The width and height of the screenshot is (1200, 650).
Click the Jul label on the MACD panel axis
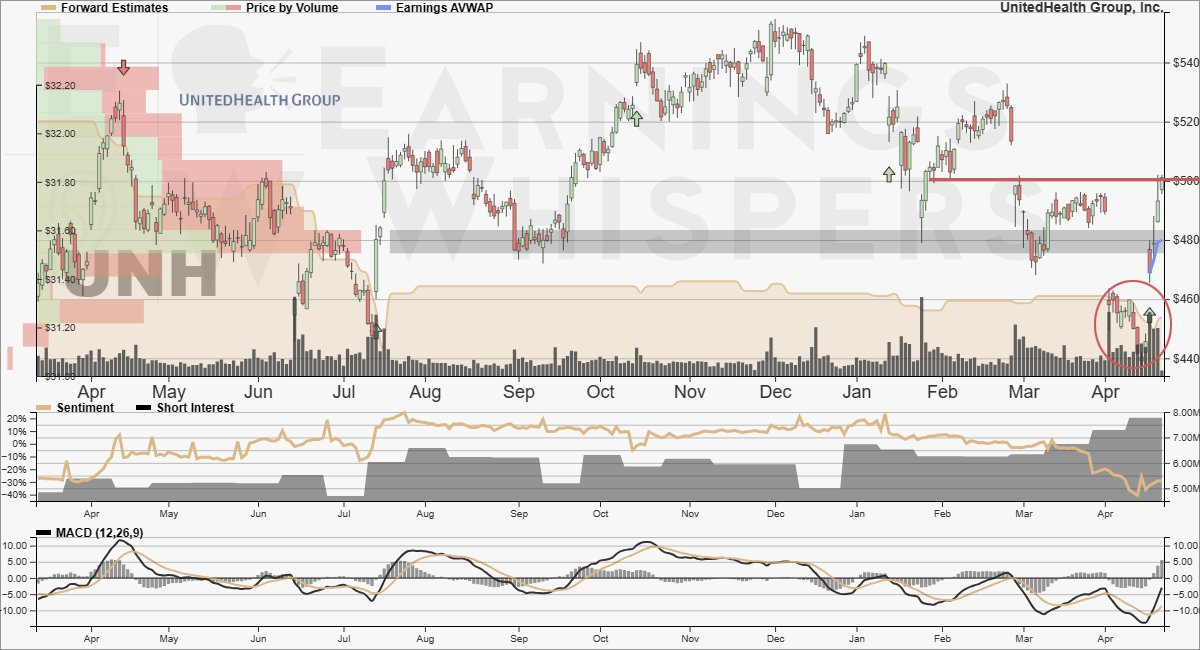pos(344,638)
